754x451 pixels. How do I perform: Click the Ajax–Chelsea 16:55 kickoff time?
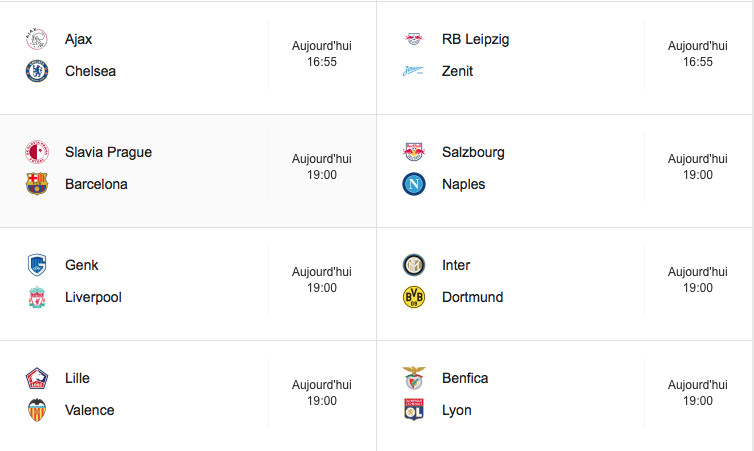(x=321, y=62)
